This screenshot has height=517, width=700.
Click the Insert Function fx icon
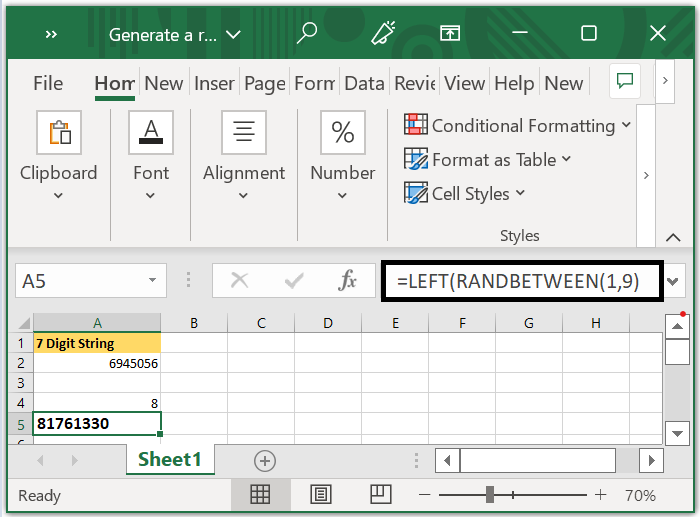click(x=347, y=281)
